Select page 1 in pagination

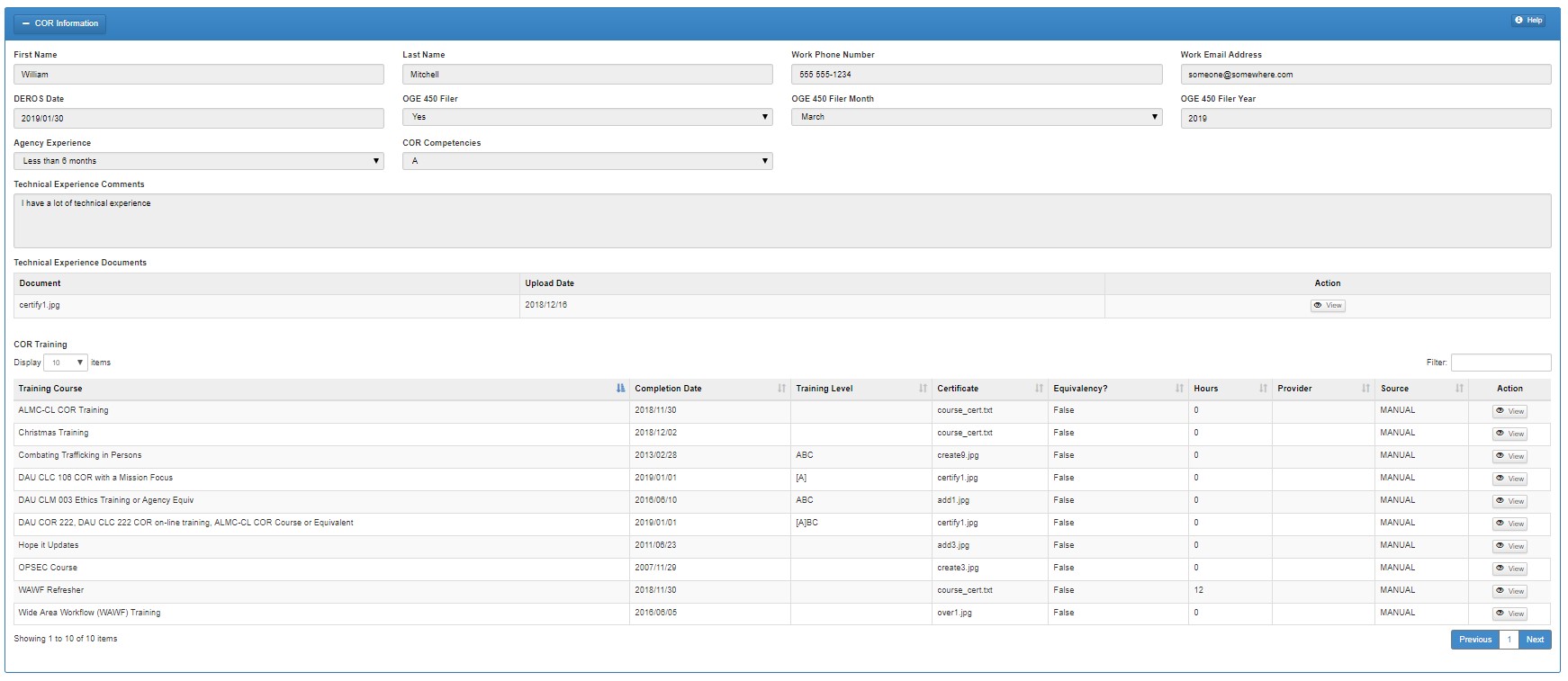click(x=1509, y=640)
